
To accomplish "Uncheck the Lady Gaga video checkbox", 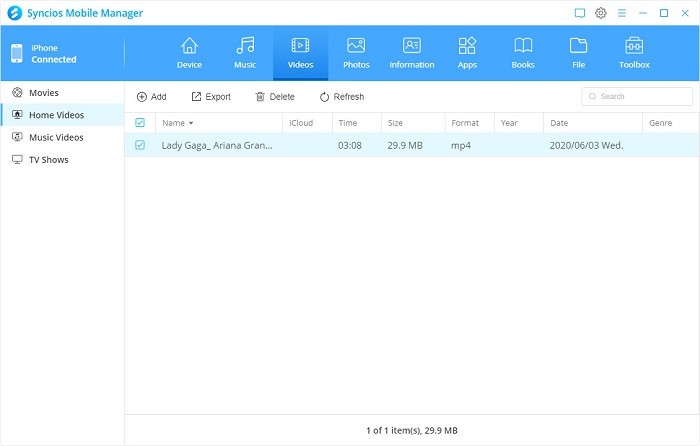I will pos(140,145).
